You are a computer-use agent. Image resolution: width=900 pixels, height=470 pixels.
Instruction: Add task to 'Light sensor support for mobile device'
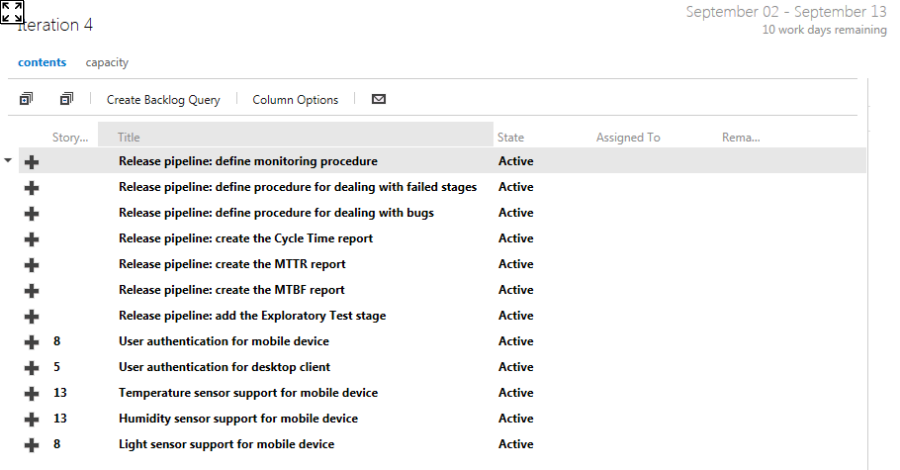pos(31,445)
